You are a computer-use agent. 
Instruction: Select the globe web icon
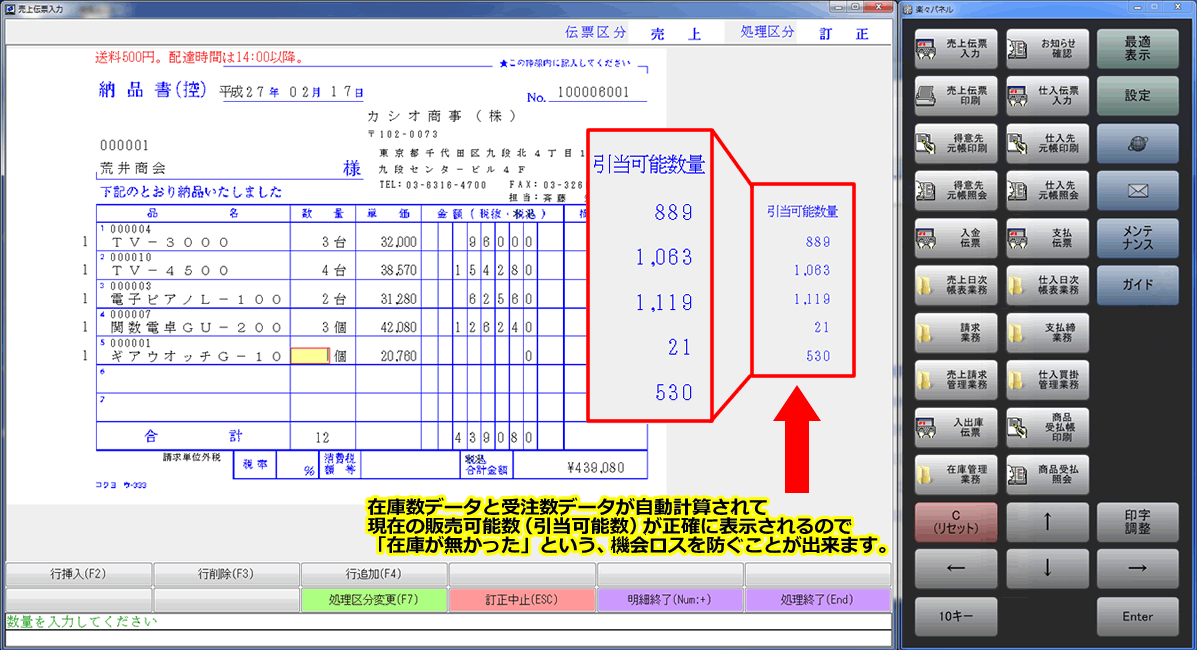tap(1138, 143)
